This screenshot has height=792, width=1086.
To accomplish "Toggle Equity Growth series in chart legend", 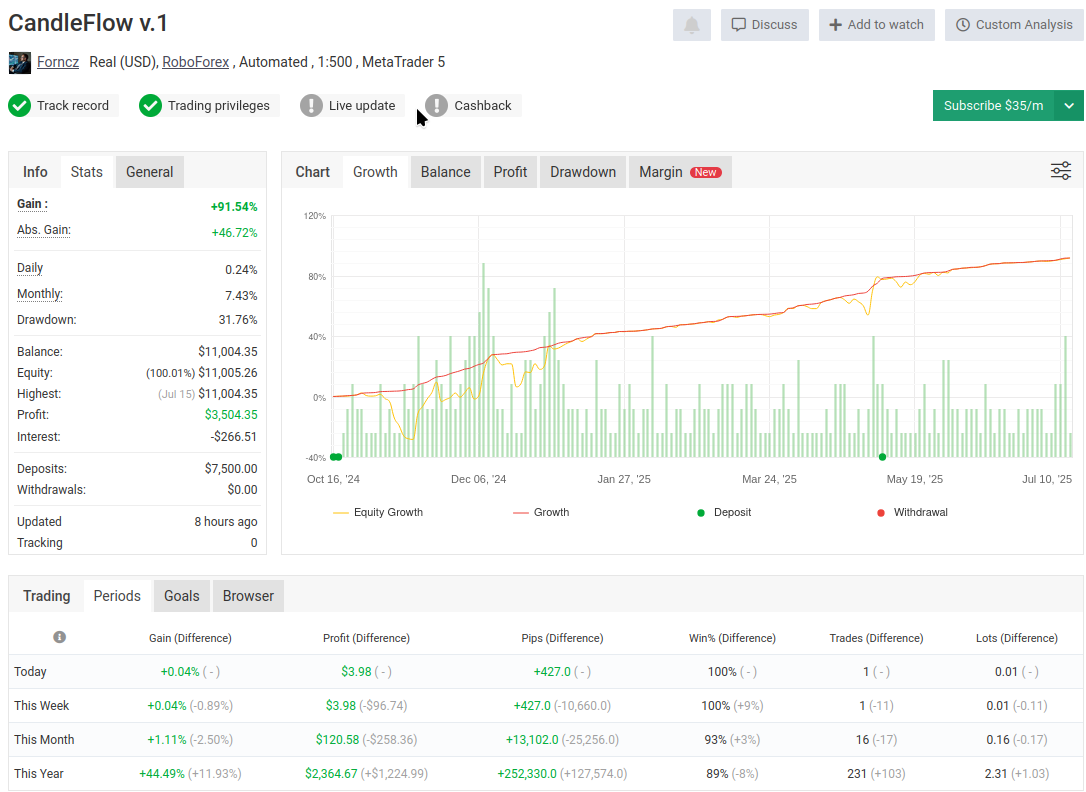I will (378, 512).
